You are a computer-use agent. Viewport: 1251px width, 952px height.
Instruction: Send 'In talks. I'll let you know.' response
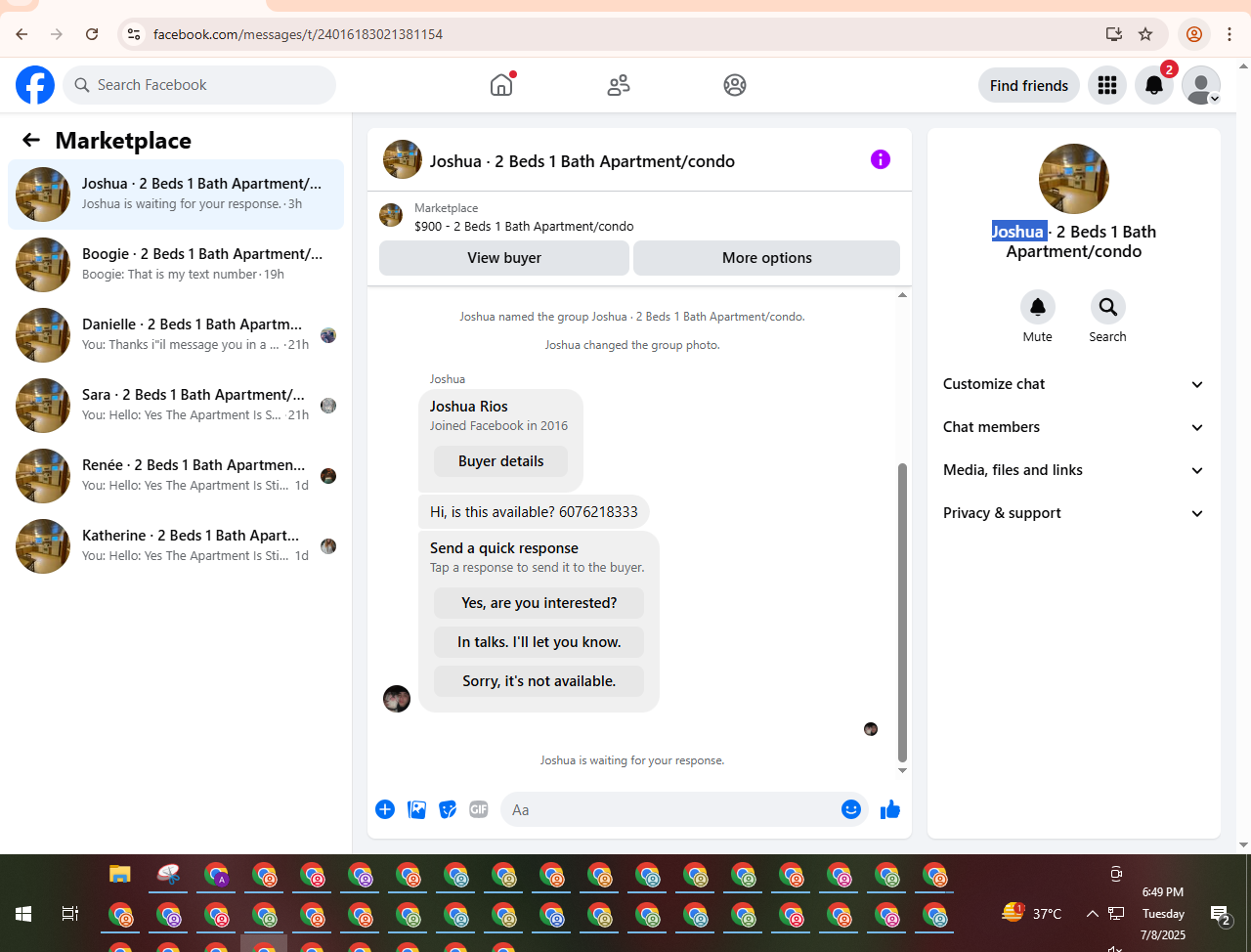pos(539,642)
